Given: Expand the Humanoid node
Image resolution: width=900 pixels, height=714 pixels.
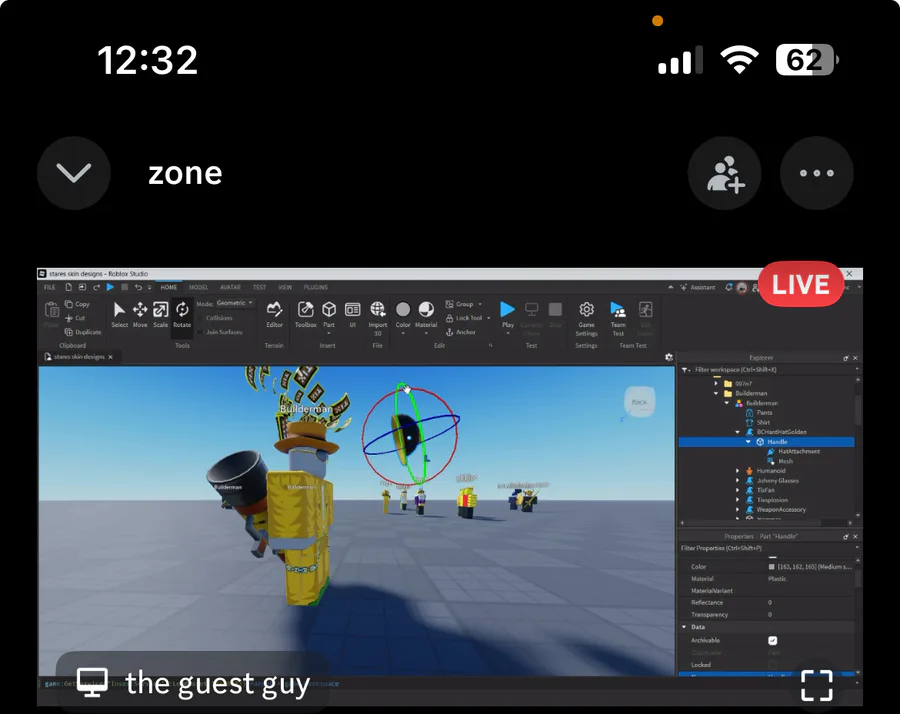Looking at the screenshot, I should (738, 471).
